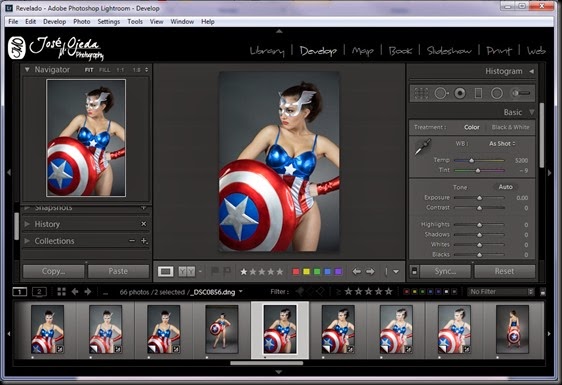Remove collection with minus icon

point(132,241)
